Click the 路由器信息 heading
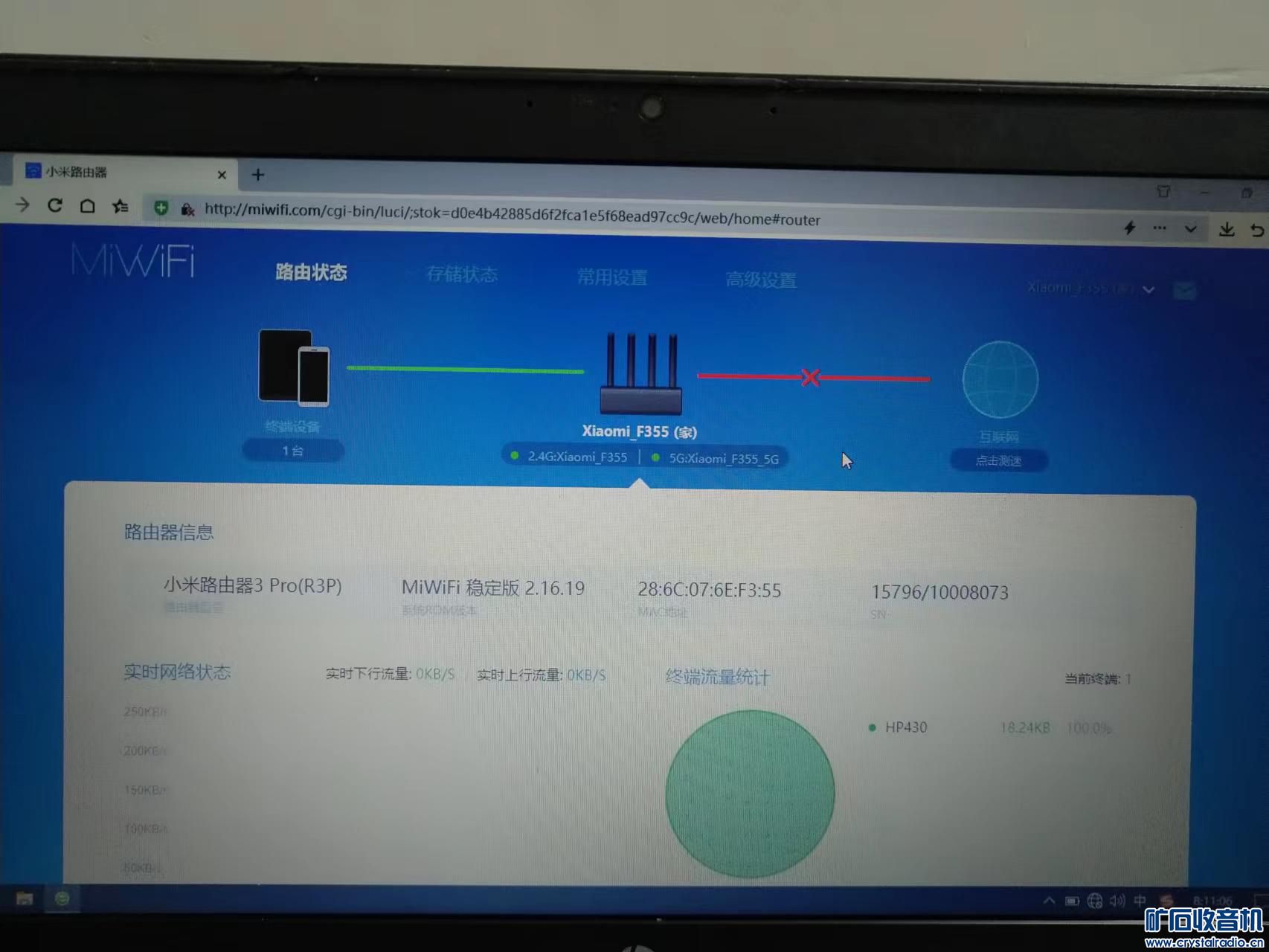 coord(169,533)
